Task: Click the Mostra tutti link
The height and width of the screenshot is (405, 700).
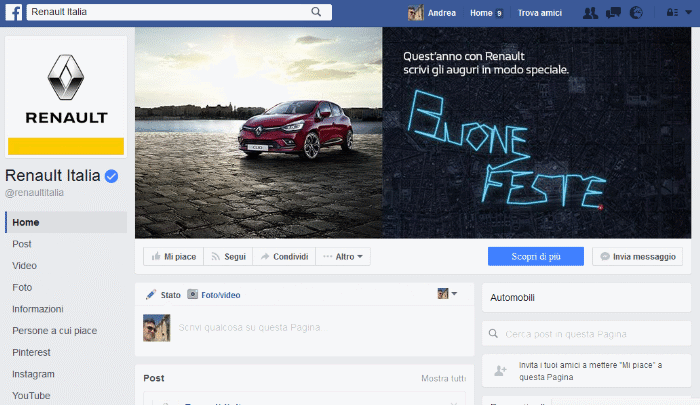Action: 443,378
